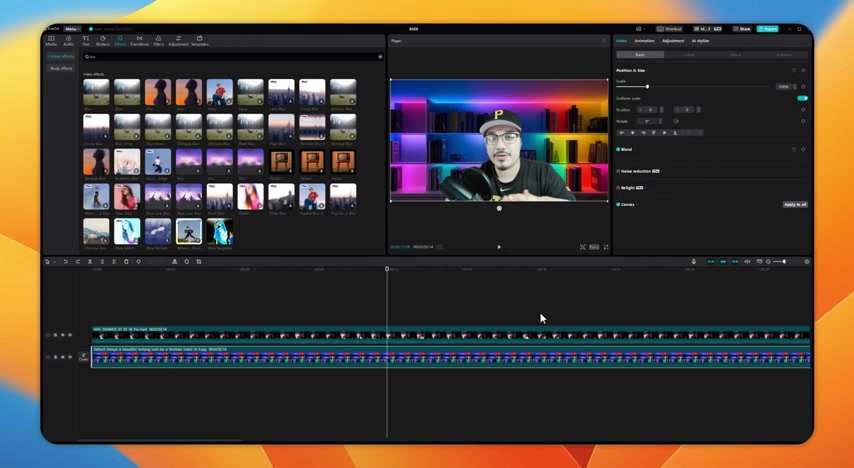The image size is (854, 468).
Task: Enable the Relight checkbox
Action: 618,187
